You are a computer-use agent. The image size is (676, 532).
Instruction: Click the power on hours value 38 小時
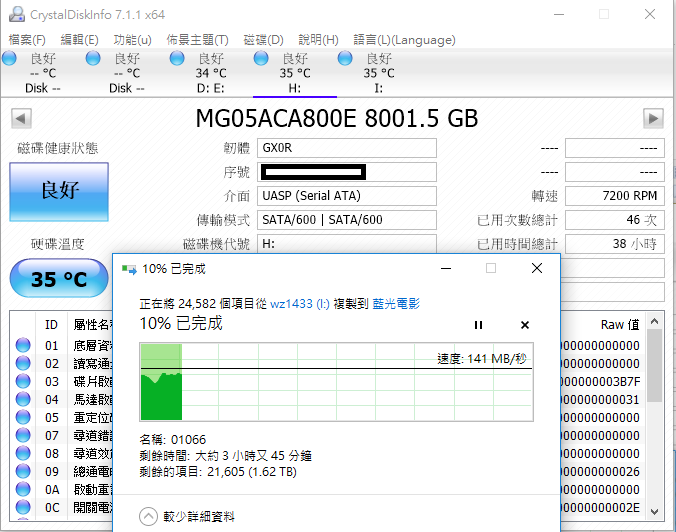[614, 244]
